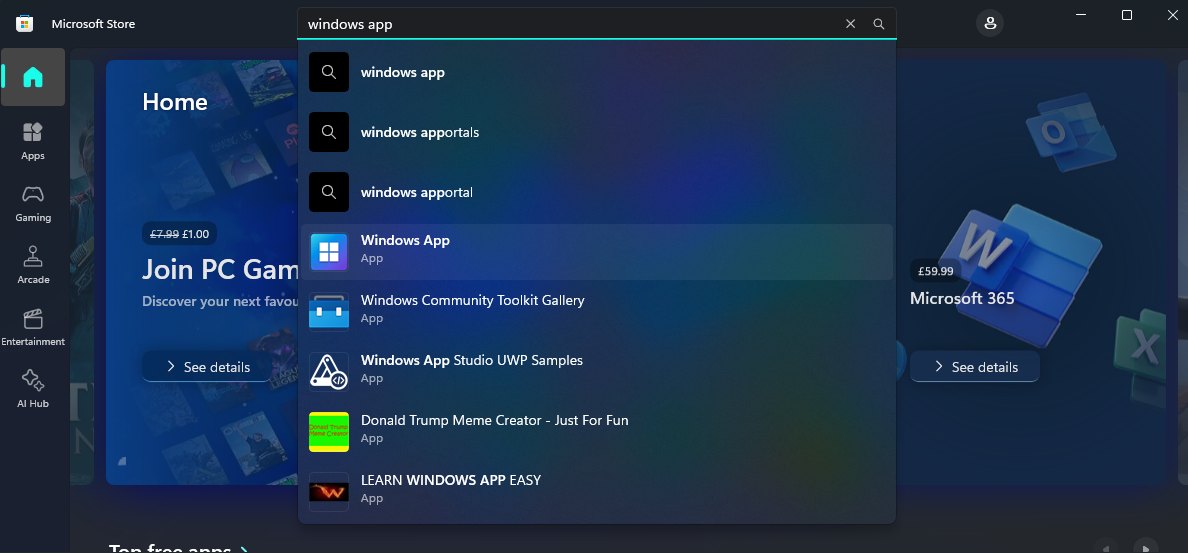
Task: Go to next item in Top free apps carousel
Action: [1146, 547]
